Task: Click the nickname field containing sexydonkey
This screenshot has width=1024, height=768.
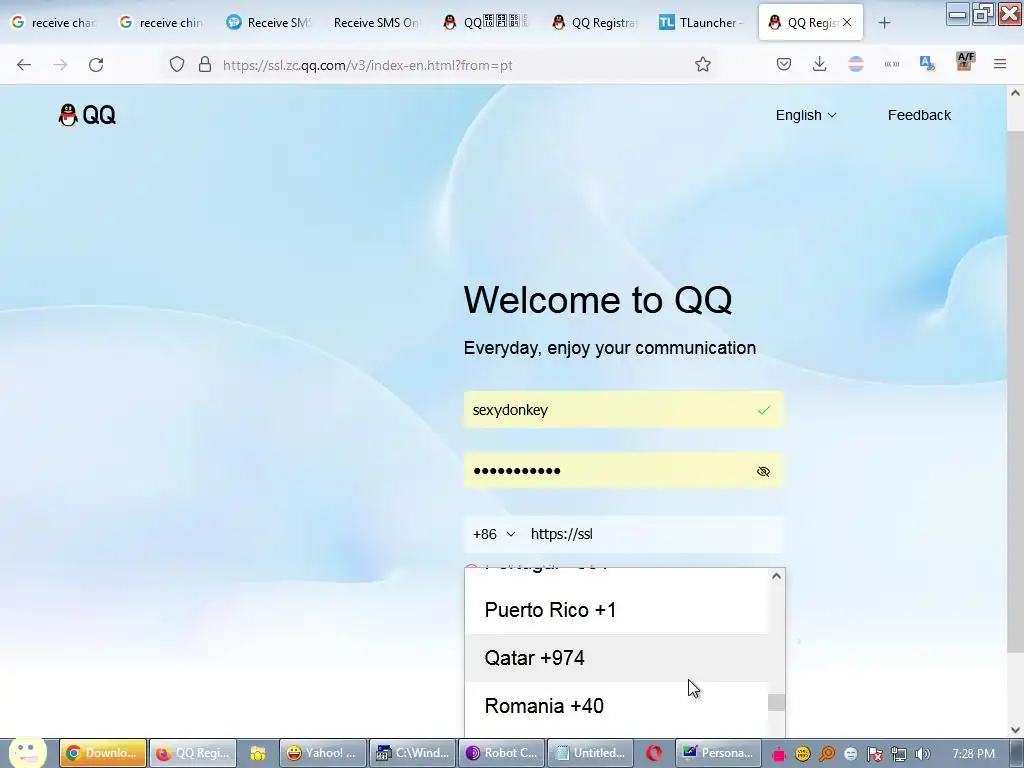Action: pyautogui.click(x=624, y=410)
